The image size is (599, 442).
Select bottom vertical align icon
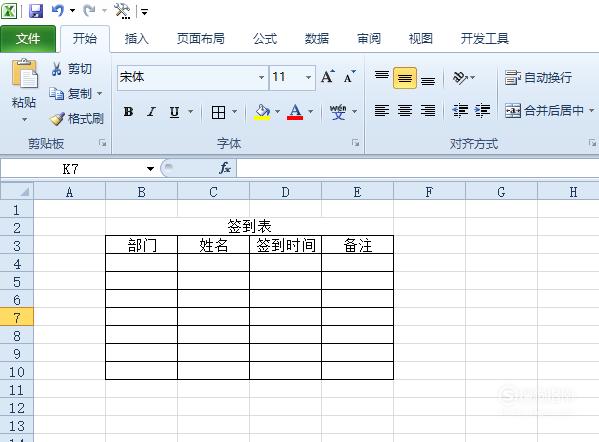tap(428, 79)
